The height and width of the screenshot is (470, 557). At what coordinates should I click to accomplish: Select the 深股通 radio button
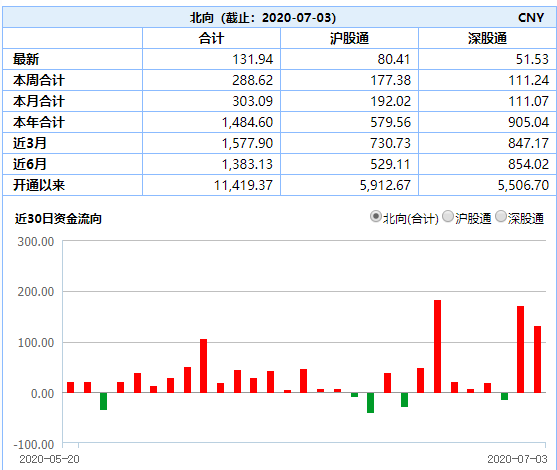click(501, 216)
